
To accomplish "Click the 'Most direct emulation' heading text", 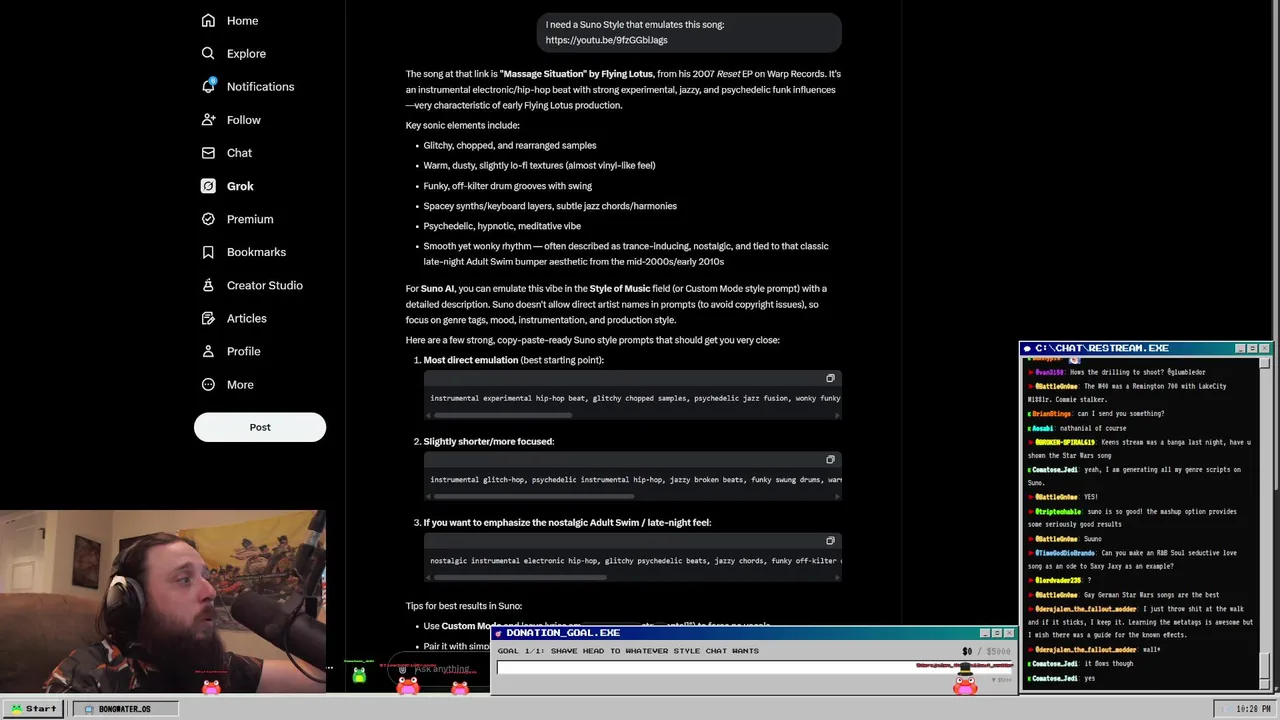I will [x=471, y=360].
